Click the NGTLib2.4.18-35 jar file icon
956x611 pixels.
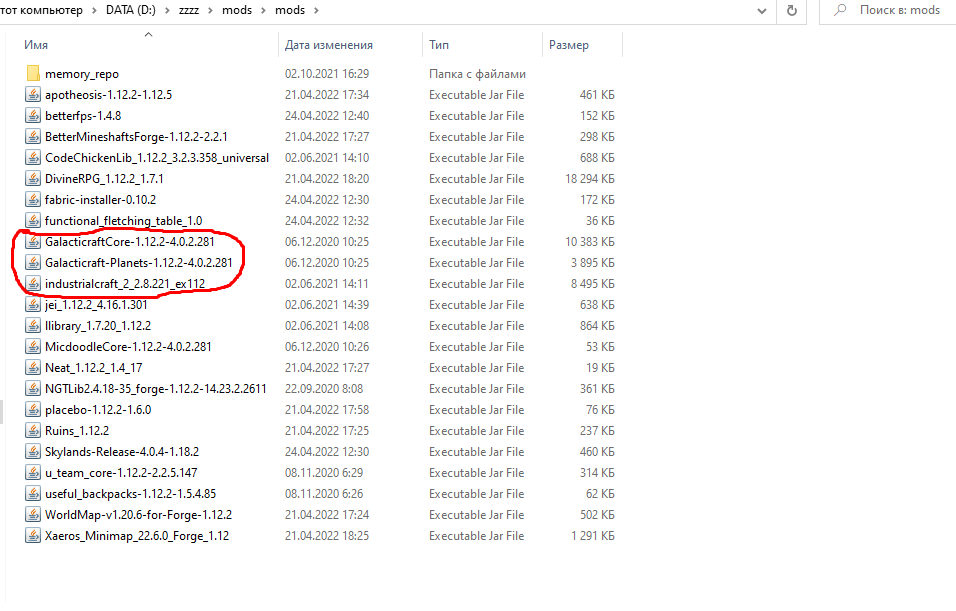33,389
